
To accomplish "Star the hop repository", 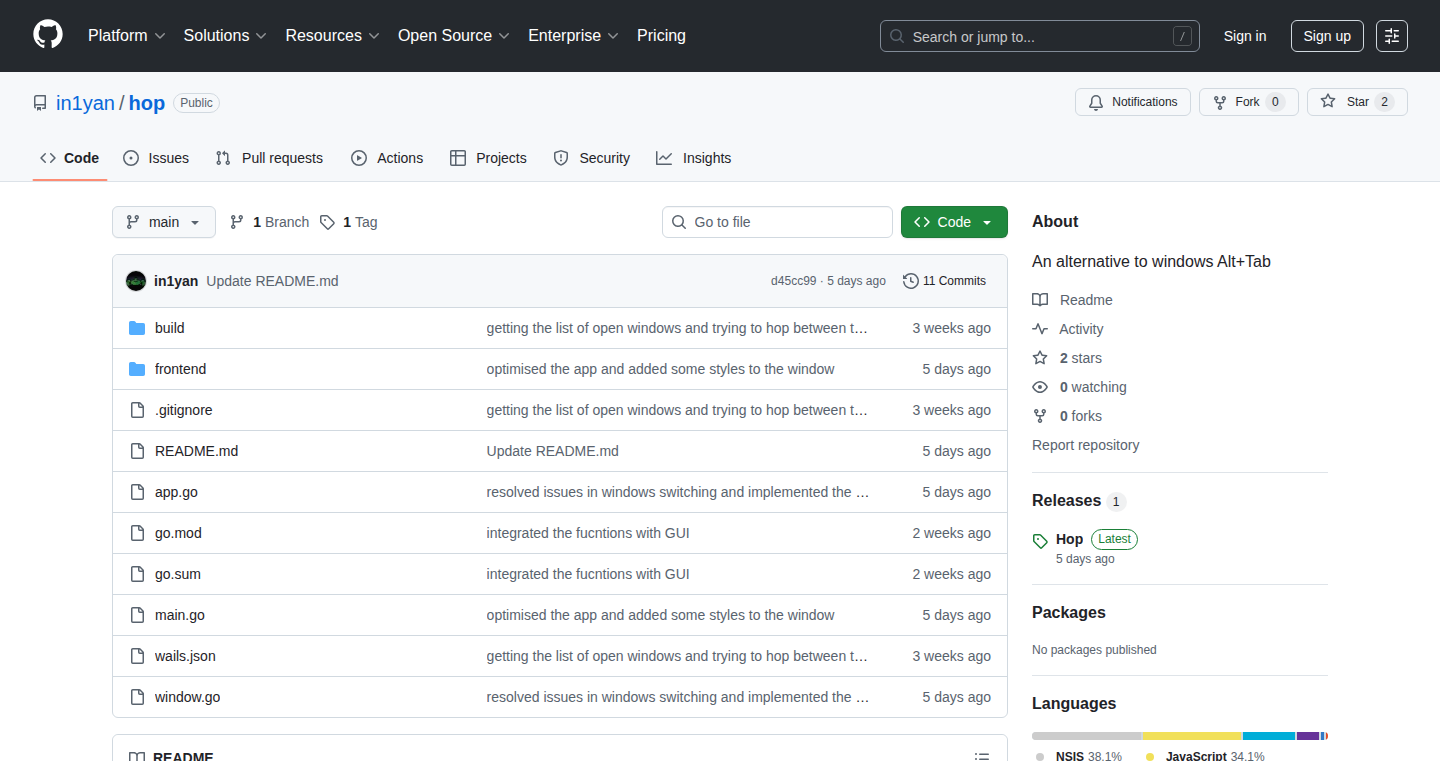I will click(x=1357, y=102).
